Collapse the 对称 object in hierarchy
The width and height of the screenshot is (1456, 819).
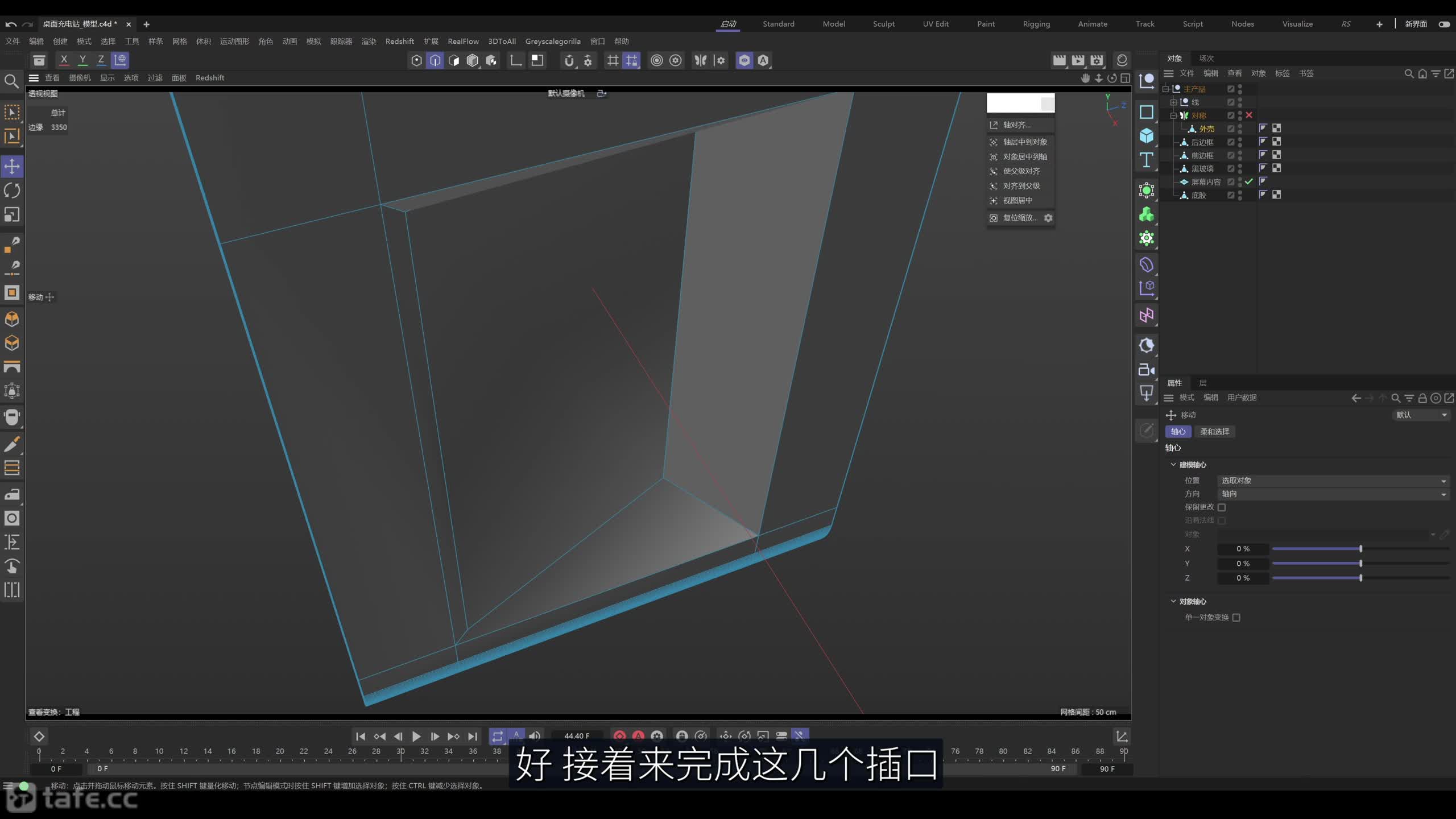[x=1173, y=115]
